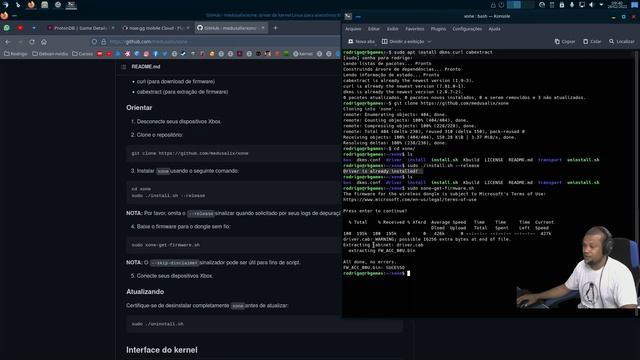Open the Steam bookmark icon

[184, 53]
